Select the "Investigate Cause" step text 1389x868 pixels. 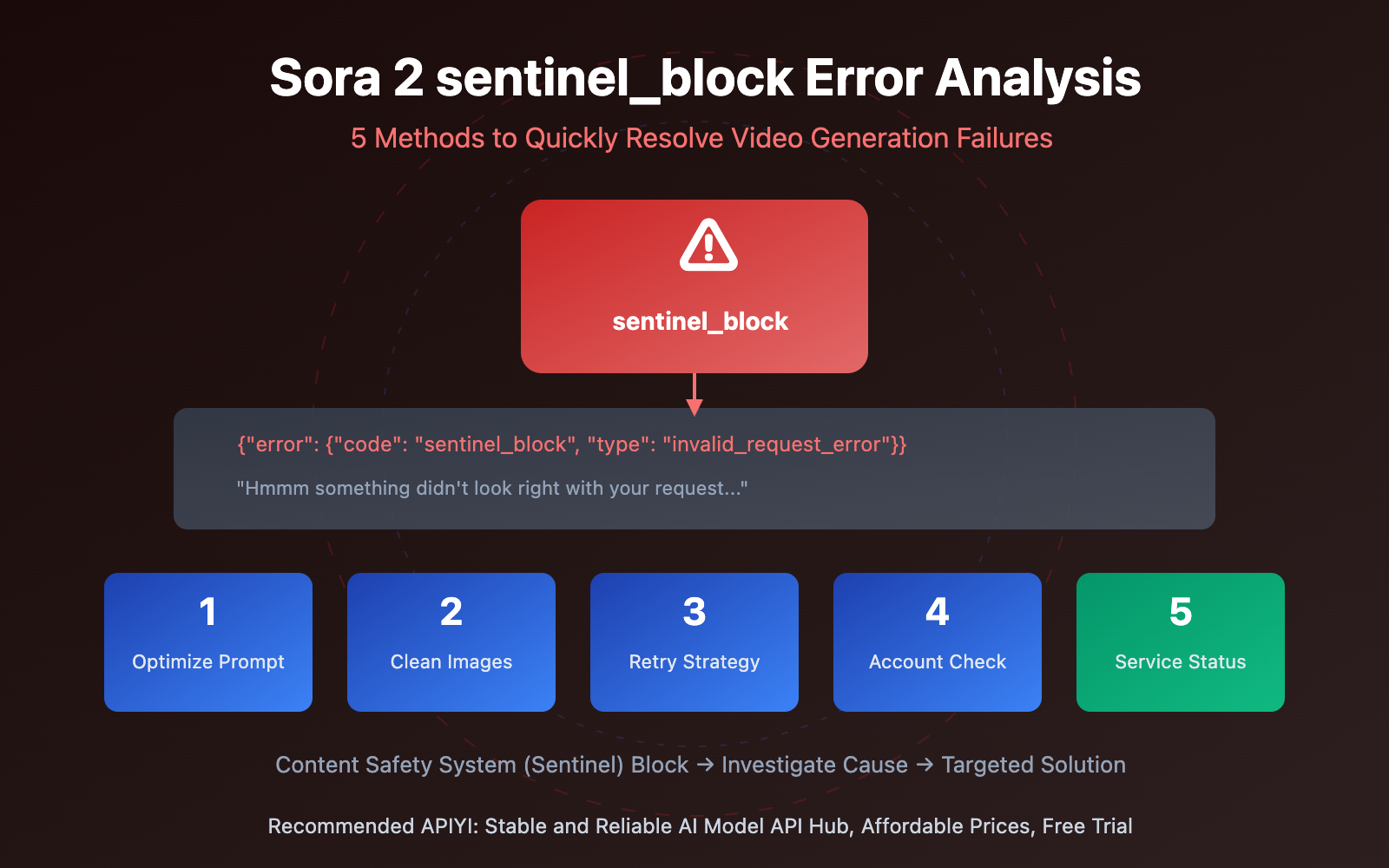pyautogui.click(x=814, y=765)
